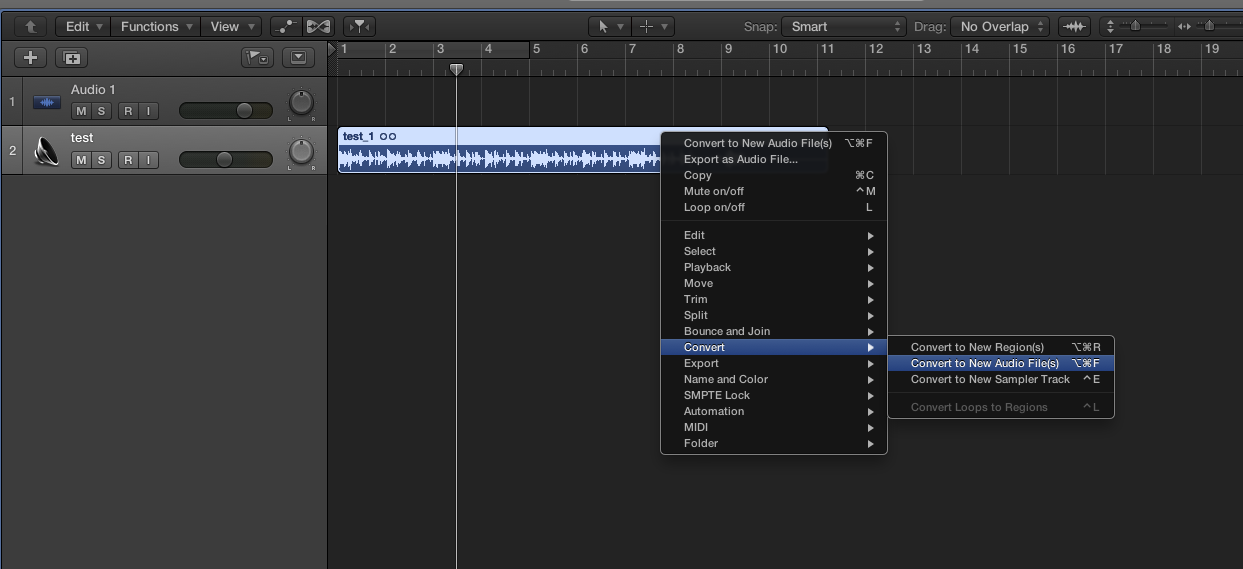
Task: Open the Drag No Overlap pop-up menu
Action: (x=999, y=27)
